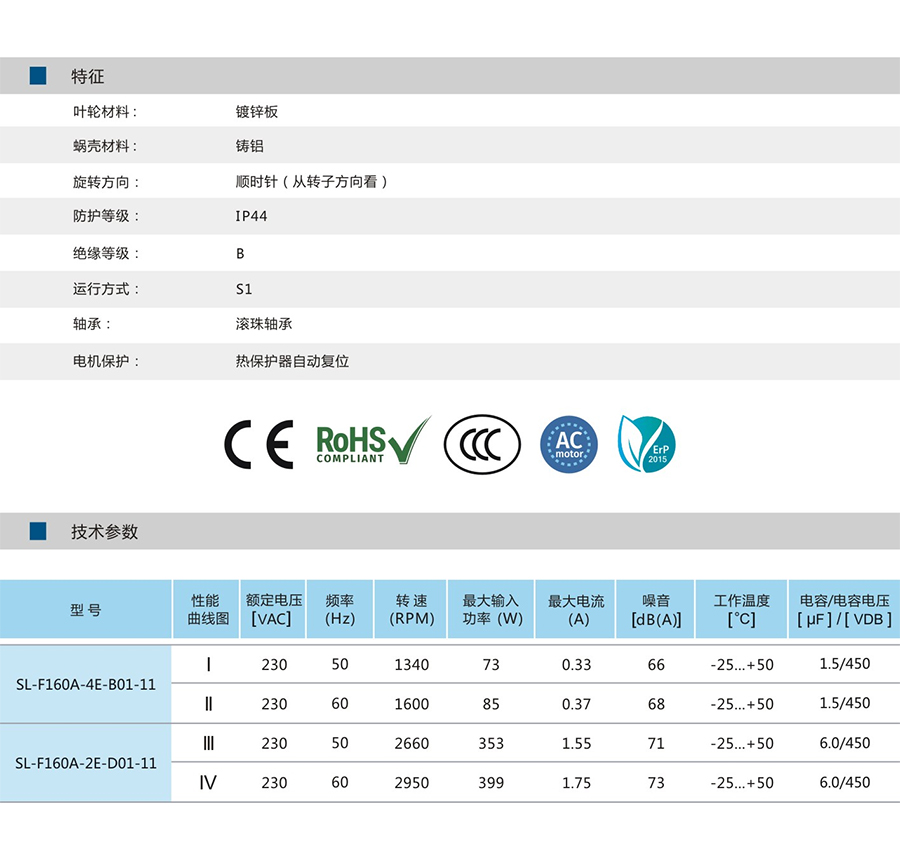Click the 蜗壳材料 label
Viewport: 900px width, 863px height.
pos(105,146)
